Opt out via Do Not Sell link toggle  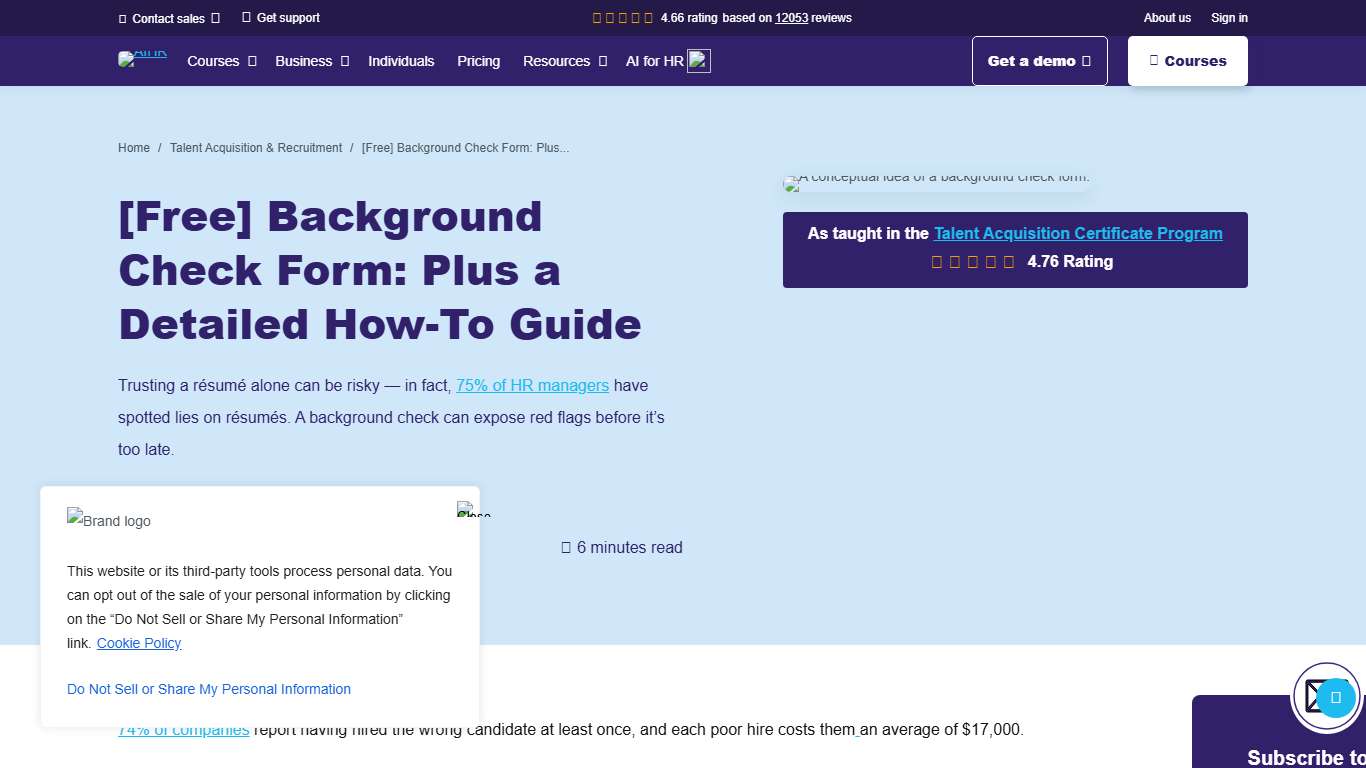[x=208, y=689]
